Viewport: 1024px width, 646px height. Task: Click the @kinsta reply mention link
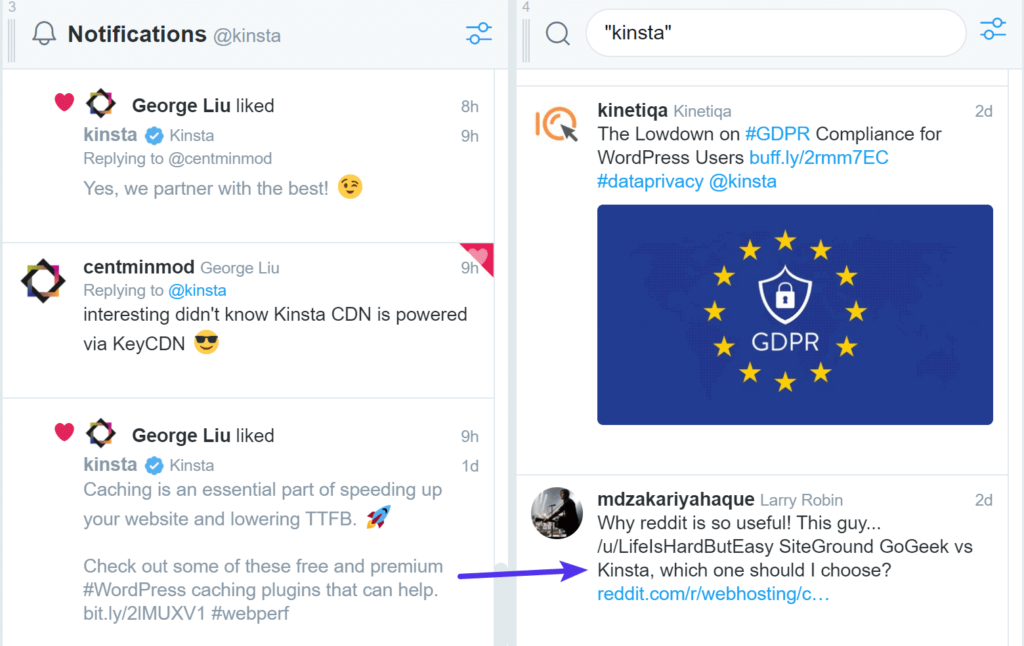(x=197, y=291)
